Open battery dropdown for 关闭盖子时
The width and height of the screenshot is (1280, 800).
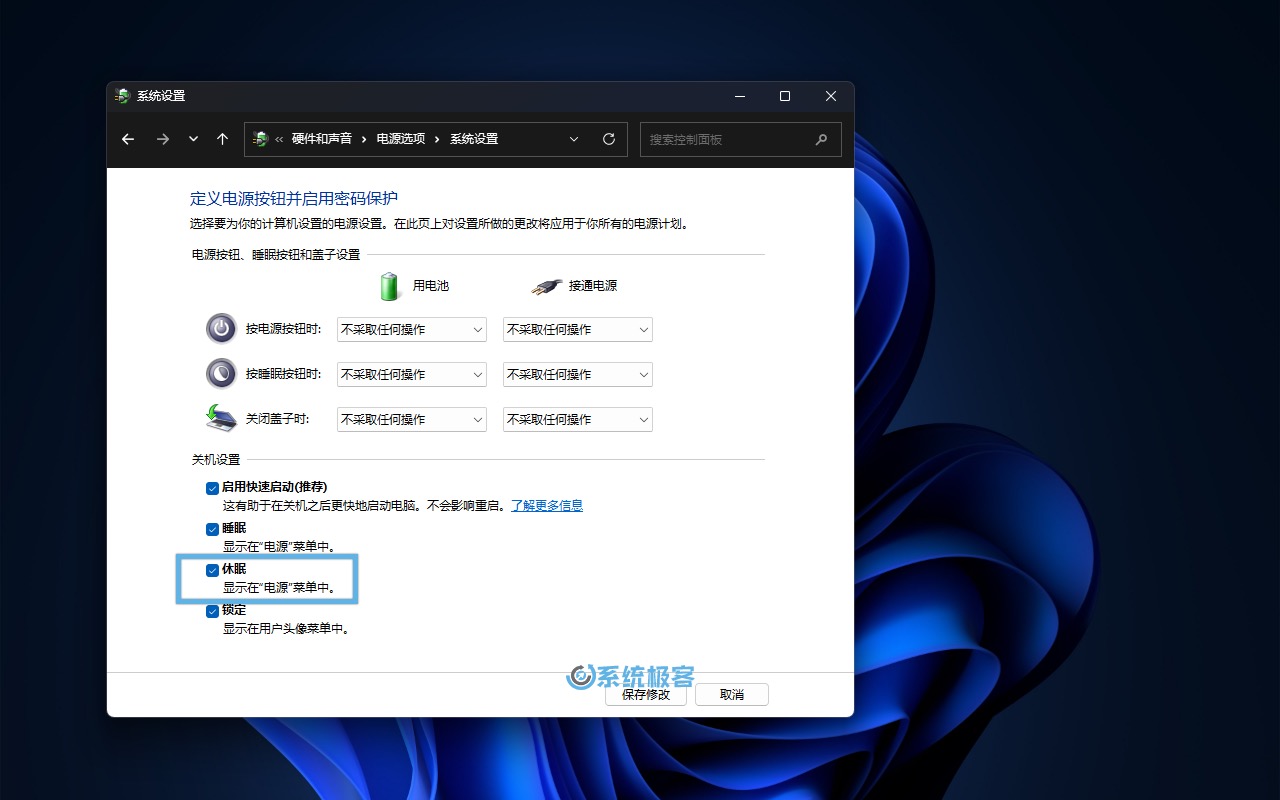[412, 419]
